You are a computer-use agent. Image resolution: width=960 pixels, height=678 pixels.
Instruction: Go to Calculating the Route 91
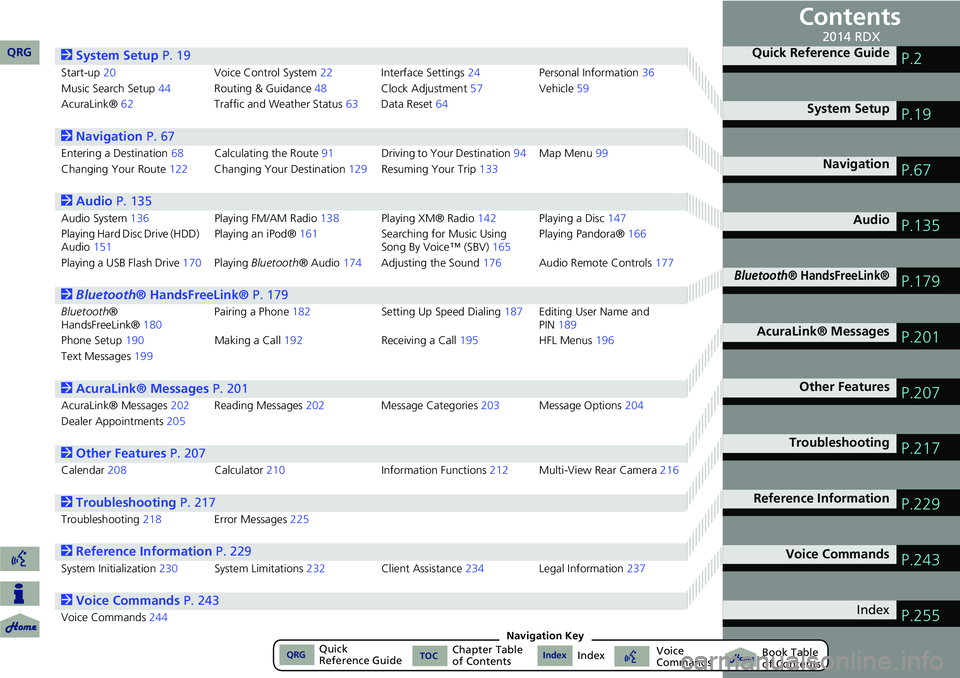[x=274, y=153]
